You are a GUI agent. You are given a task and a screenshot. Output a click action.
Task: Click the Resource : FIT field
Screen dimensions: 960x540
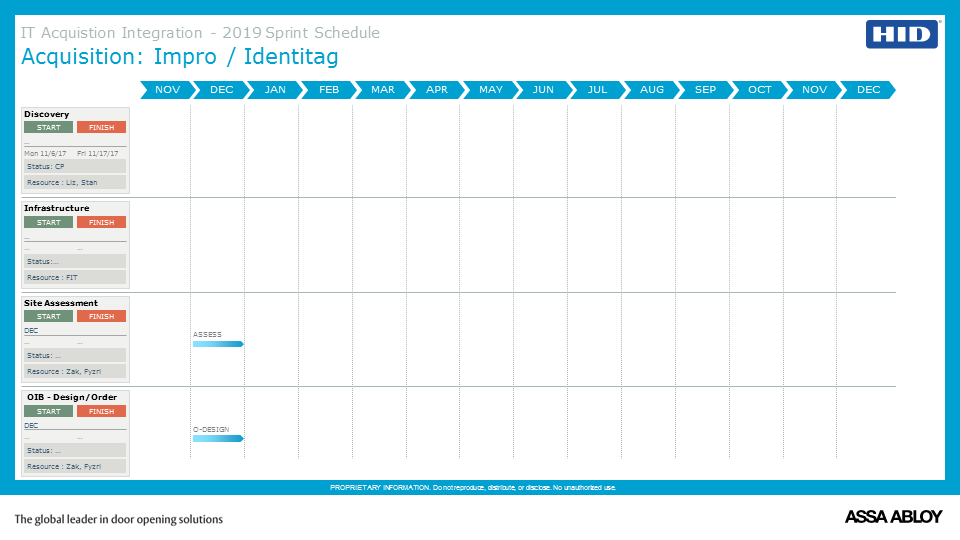click(x=75, y=277)
